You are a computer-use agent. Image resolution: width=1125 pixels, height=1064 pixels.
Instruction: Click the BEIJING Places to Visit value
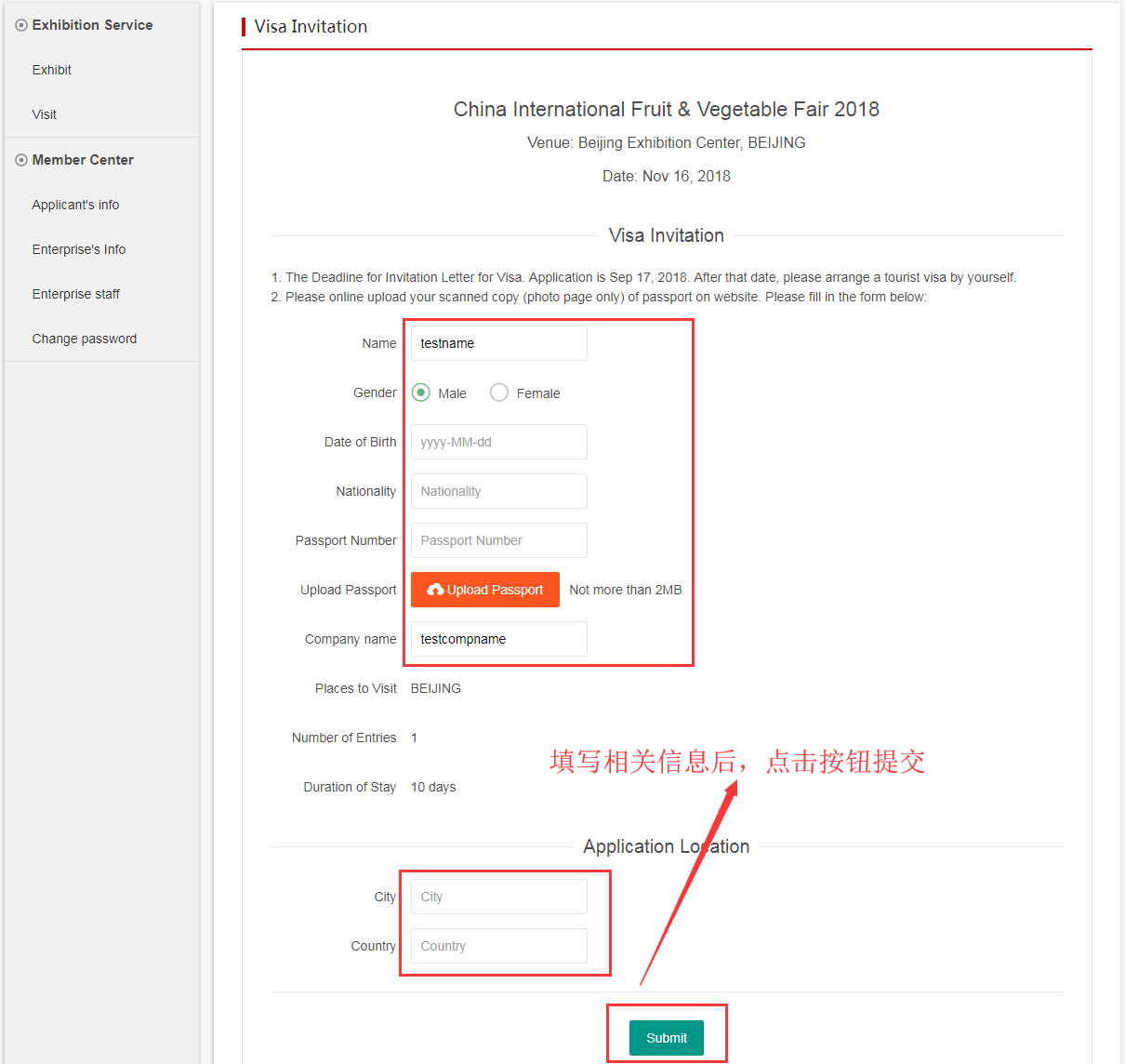(436, 688)
